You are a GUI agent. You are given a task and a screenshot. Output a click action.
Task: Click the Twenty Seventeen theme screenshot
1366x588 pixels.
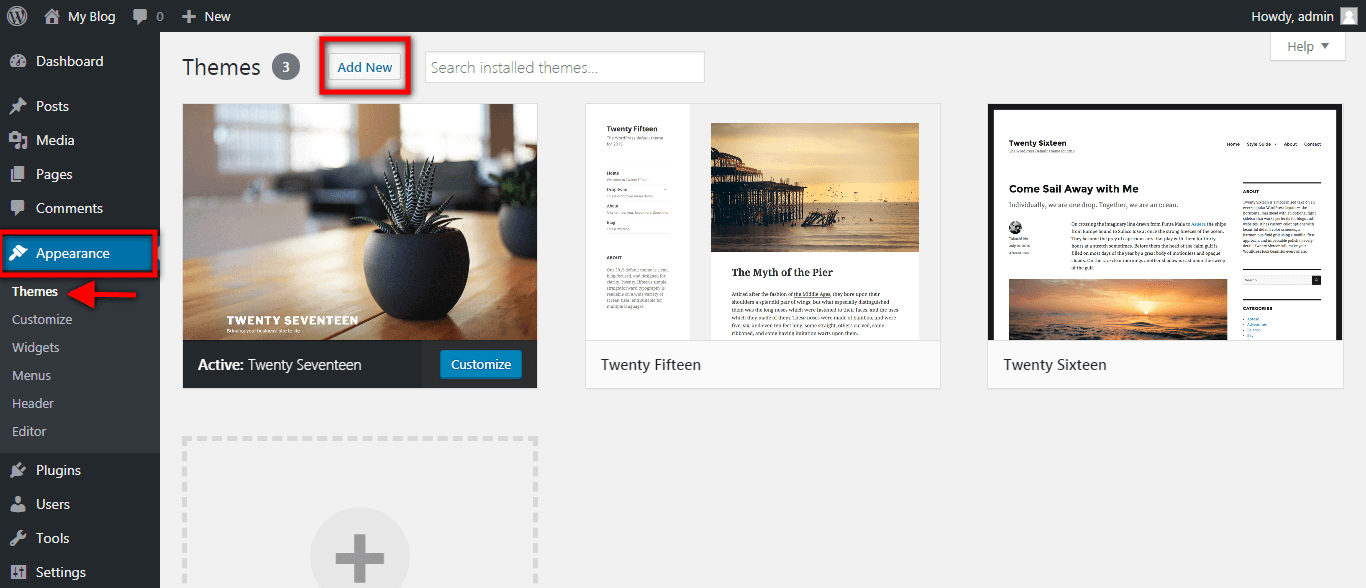point(360,222)
